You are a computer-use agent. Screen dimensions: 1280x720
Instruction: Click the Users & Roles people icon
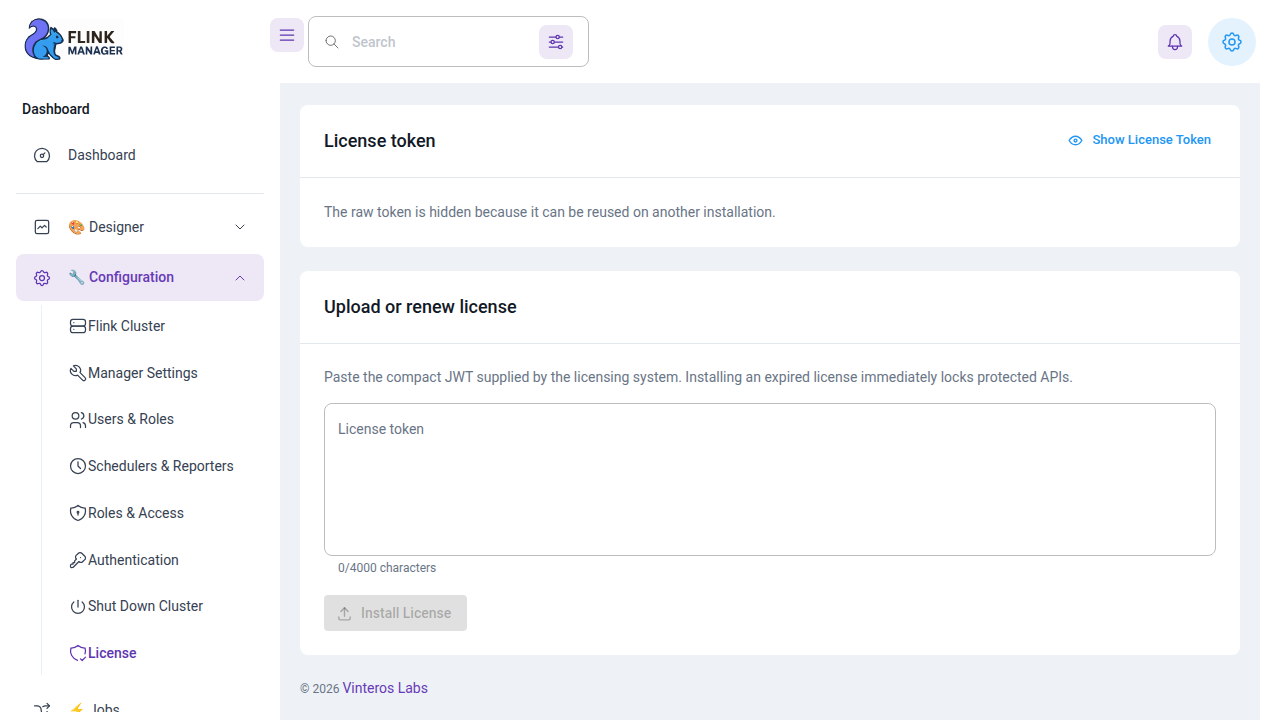click(78, 420)
